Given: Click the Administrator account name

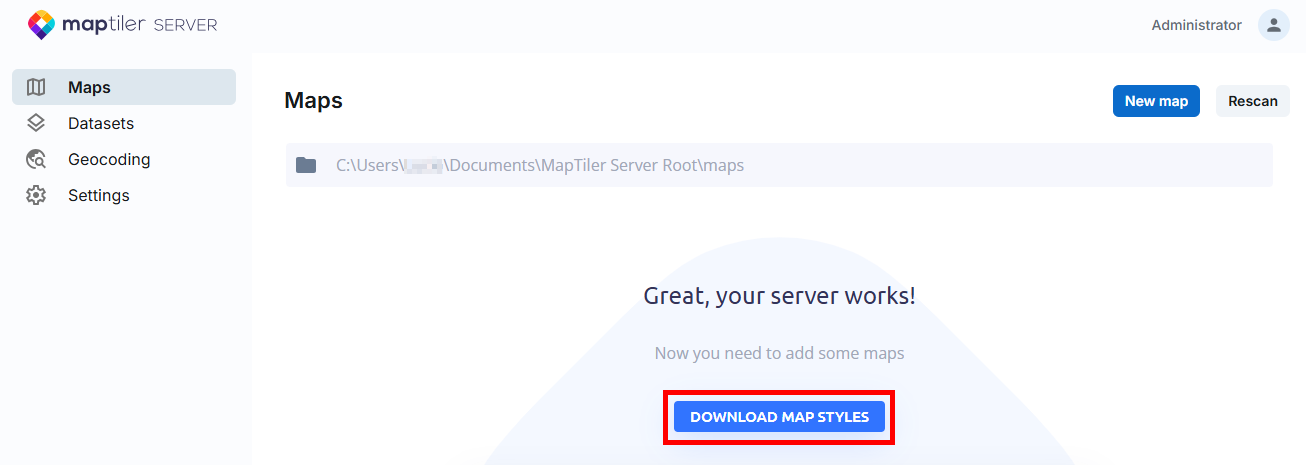Looking at the screenshot, I should (1196, 25).
